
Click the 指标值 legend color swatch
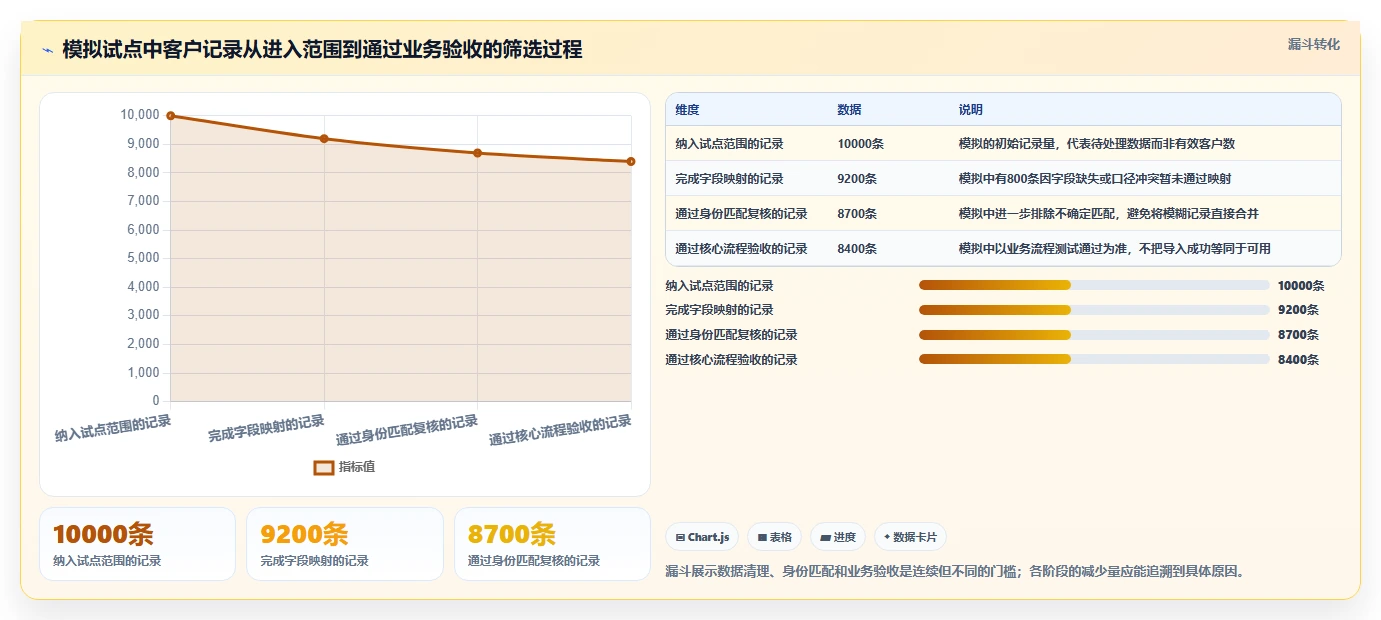(324, 467)
